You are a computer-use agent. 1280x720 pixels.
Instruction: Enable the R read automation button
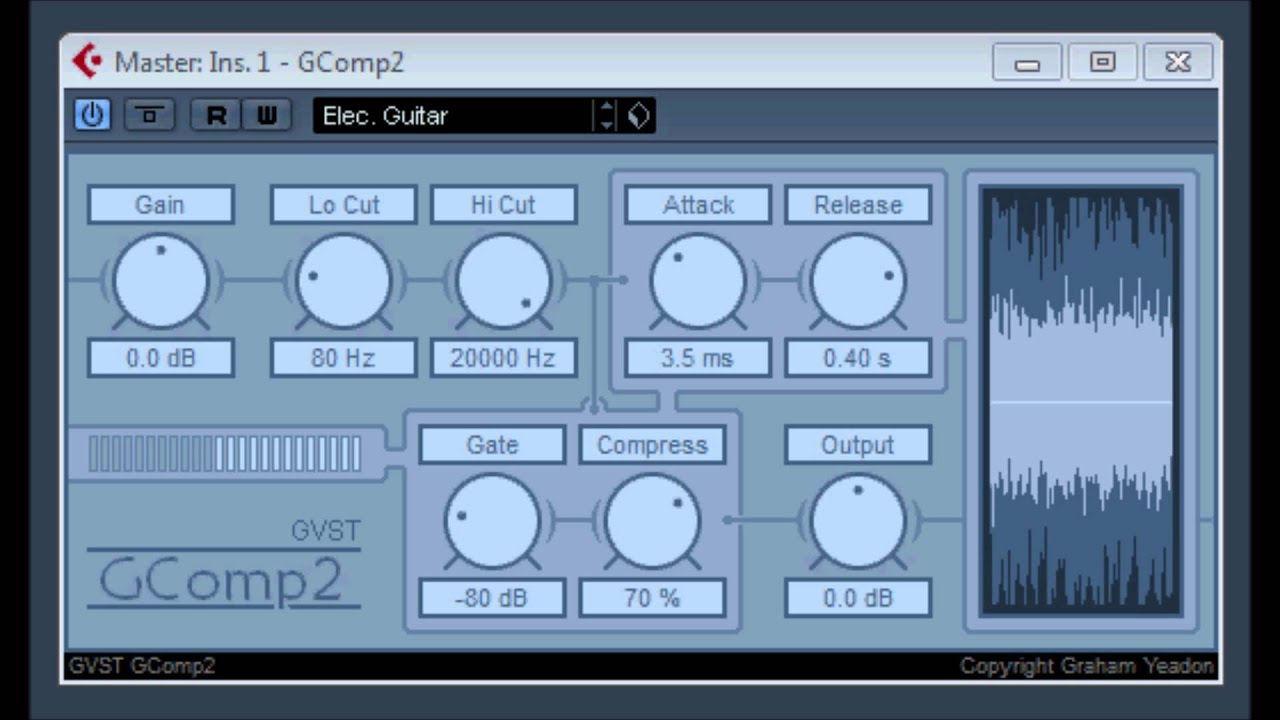[216, 115]
